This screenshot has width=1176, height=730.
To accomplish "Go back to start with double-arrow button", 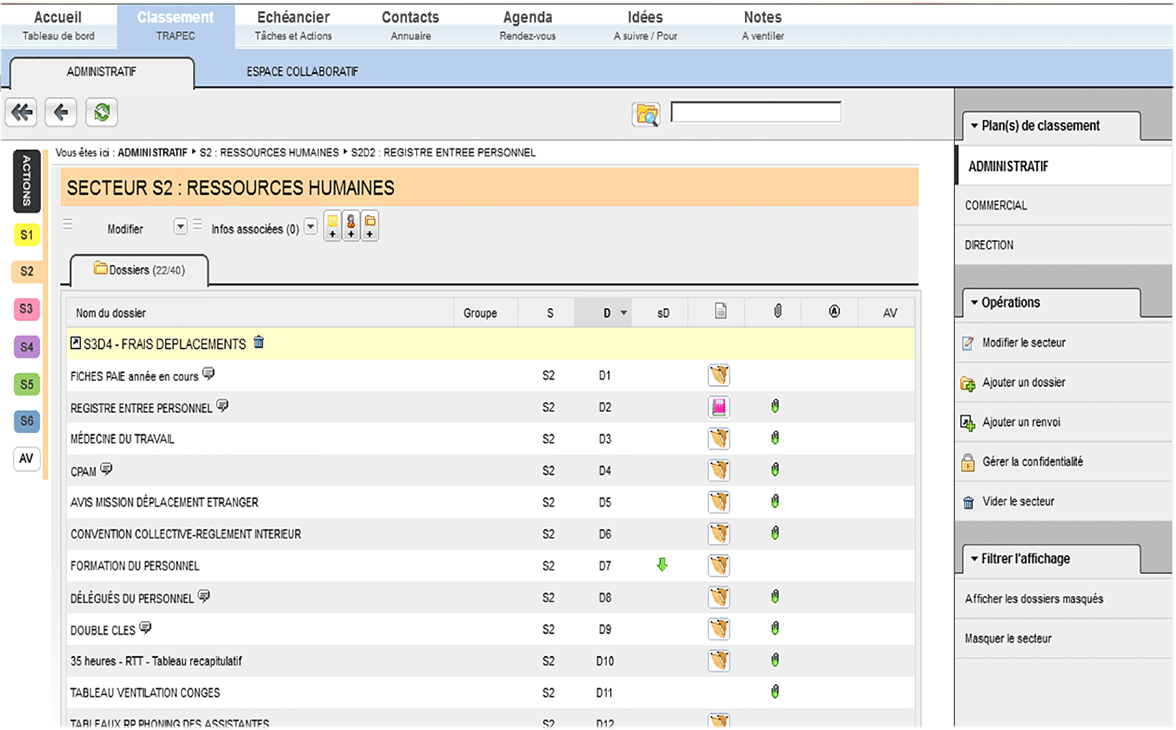I will pyautogui.click(x=21, y=113).
